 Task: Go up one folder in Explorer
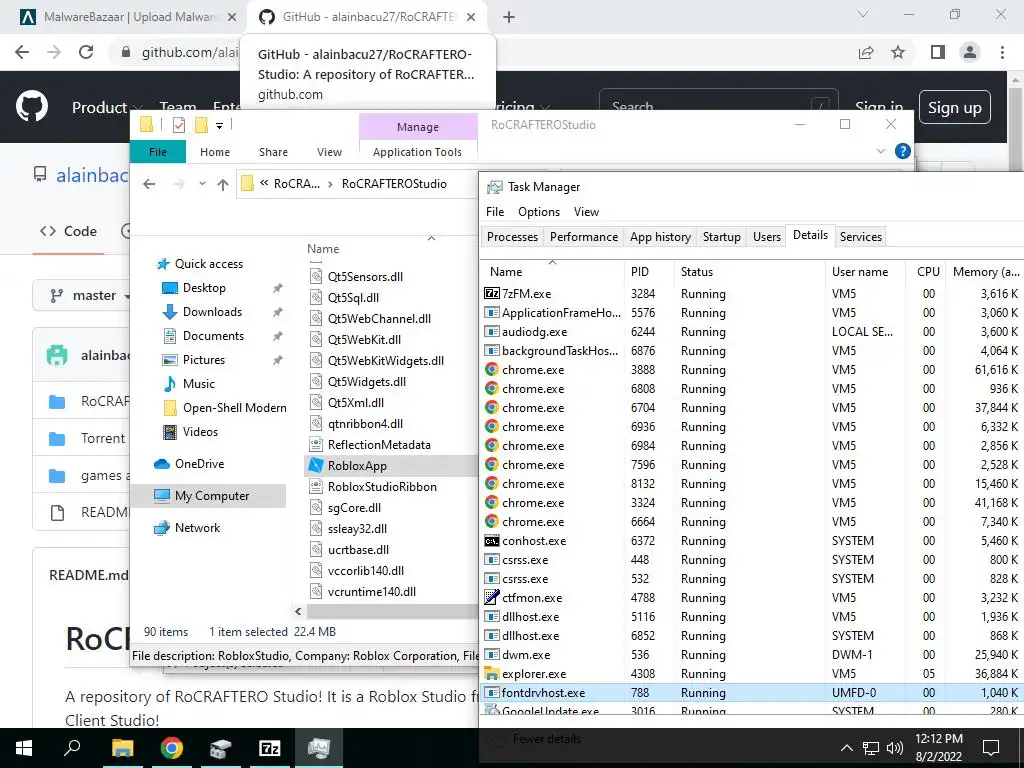click(223, 184)
